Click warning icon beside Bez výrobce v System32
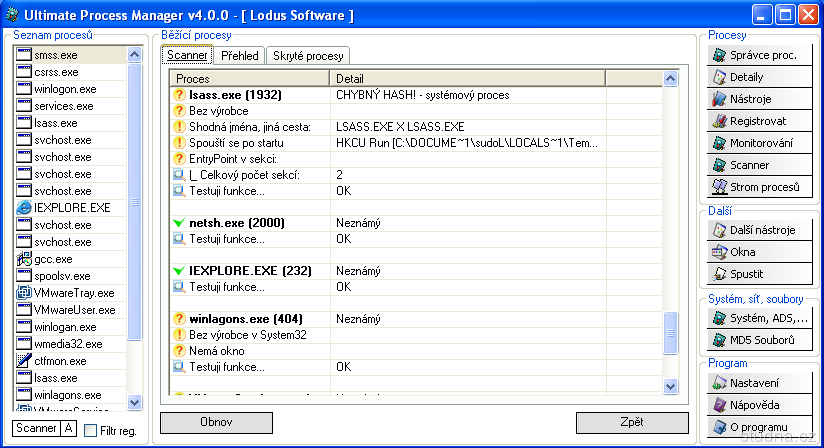 [179, 335]
